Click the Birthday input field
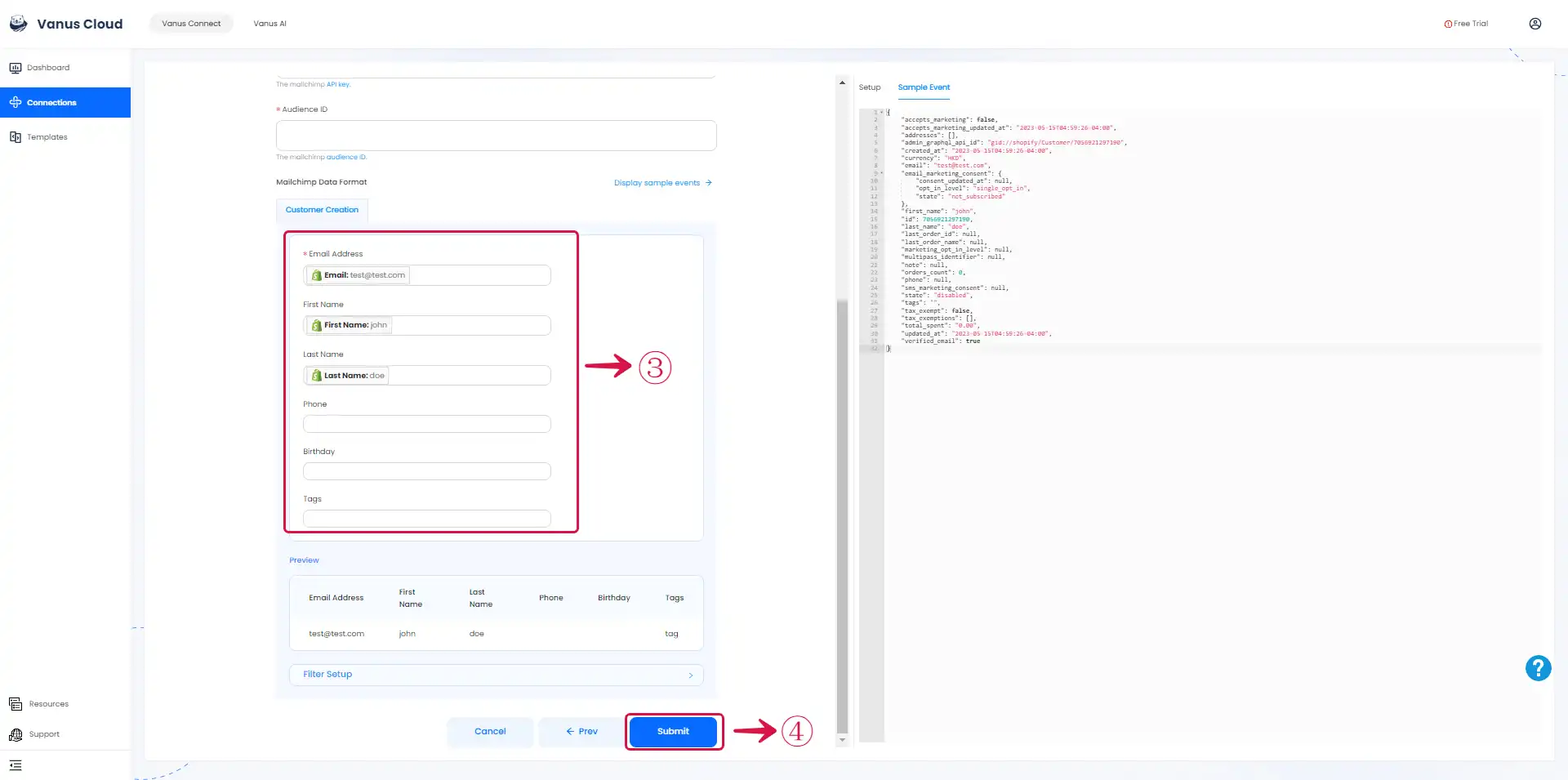 coord(427,471)
